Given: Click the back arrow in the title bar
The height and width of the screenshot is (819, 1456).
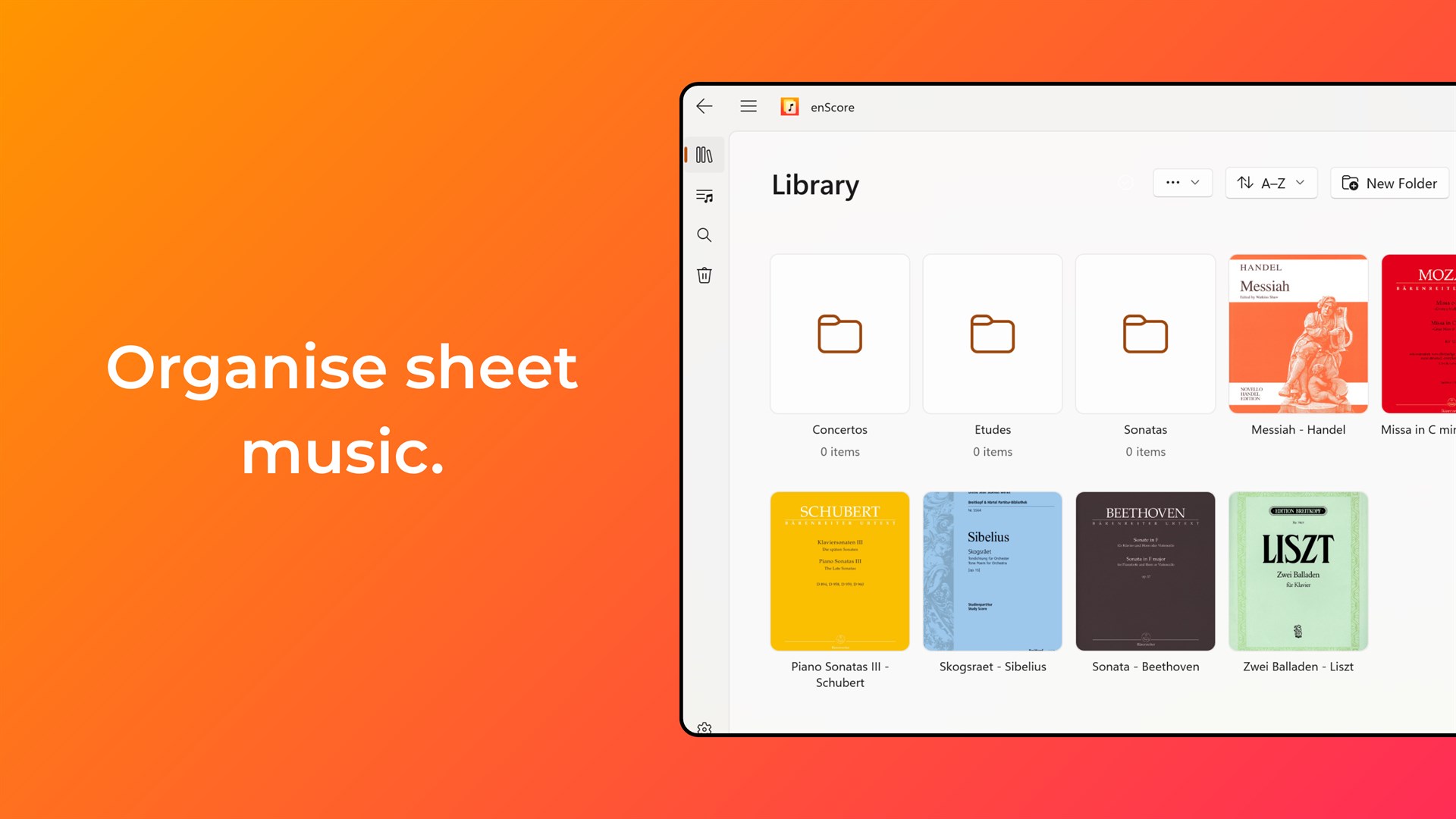Looking at the screenshot, I should [704, 106].
